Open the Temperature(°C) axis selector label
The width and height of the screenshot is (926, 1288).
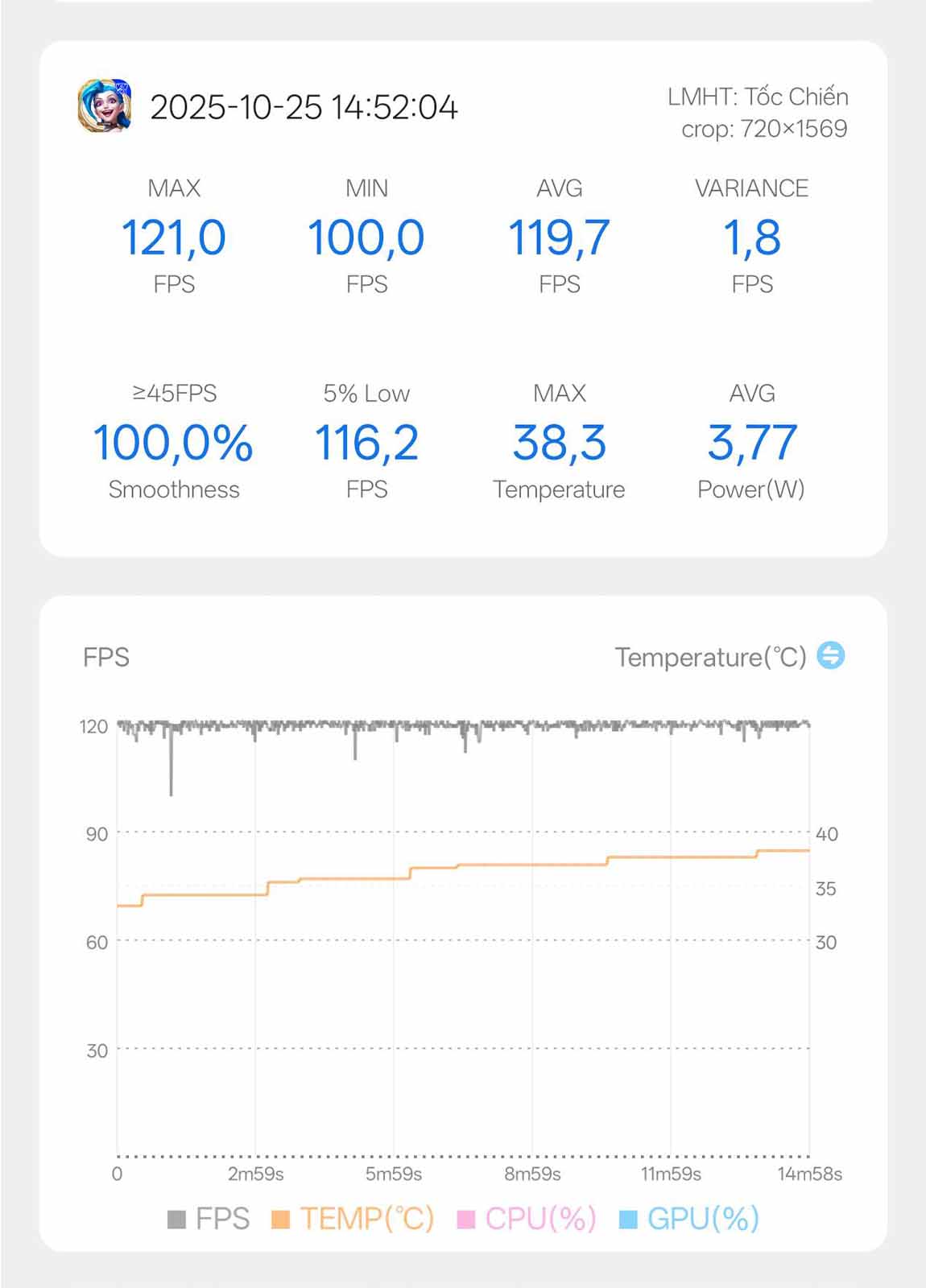pos(710,657)
